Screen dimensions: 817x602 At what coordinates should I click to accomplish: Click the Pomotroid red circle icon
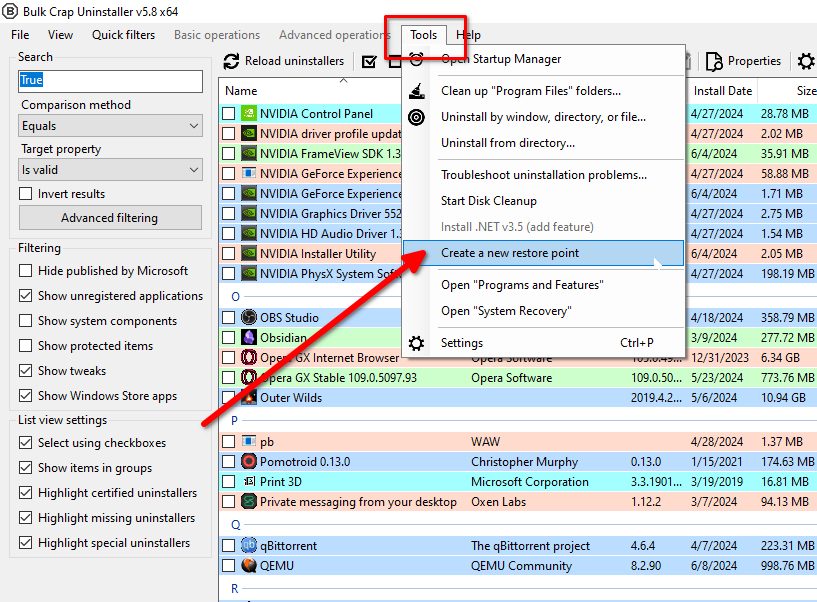point(249,462)
